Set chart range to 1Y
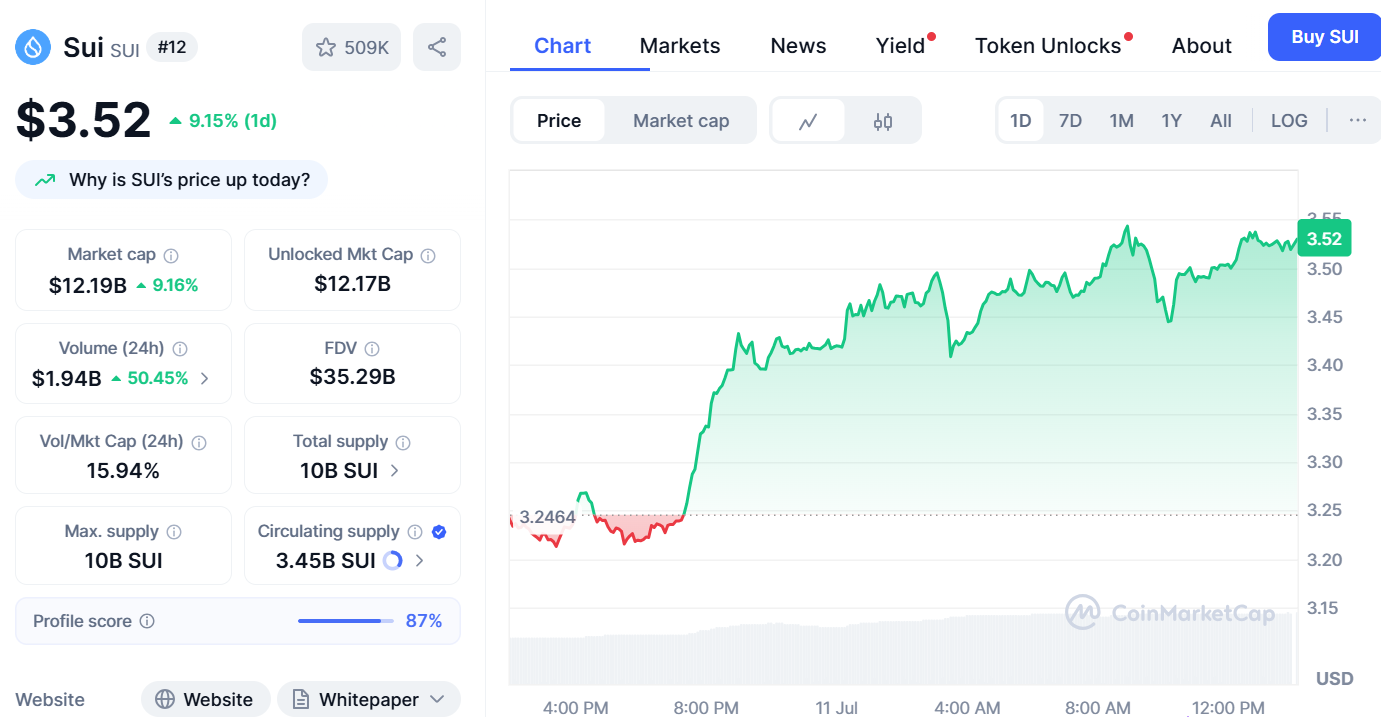This screenshot has height=717, width=1381. (x=1171, y=121)
